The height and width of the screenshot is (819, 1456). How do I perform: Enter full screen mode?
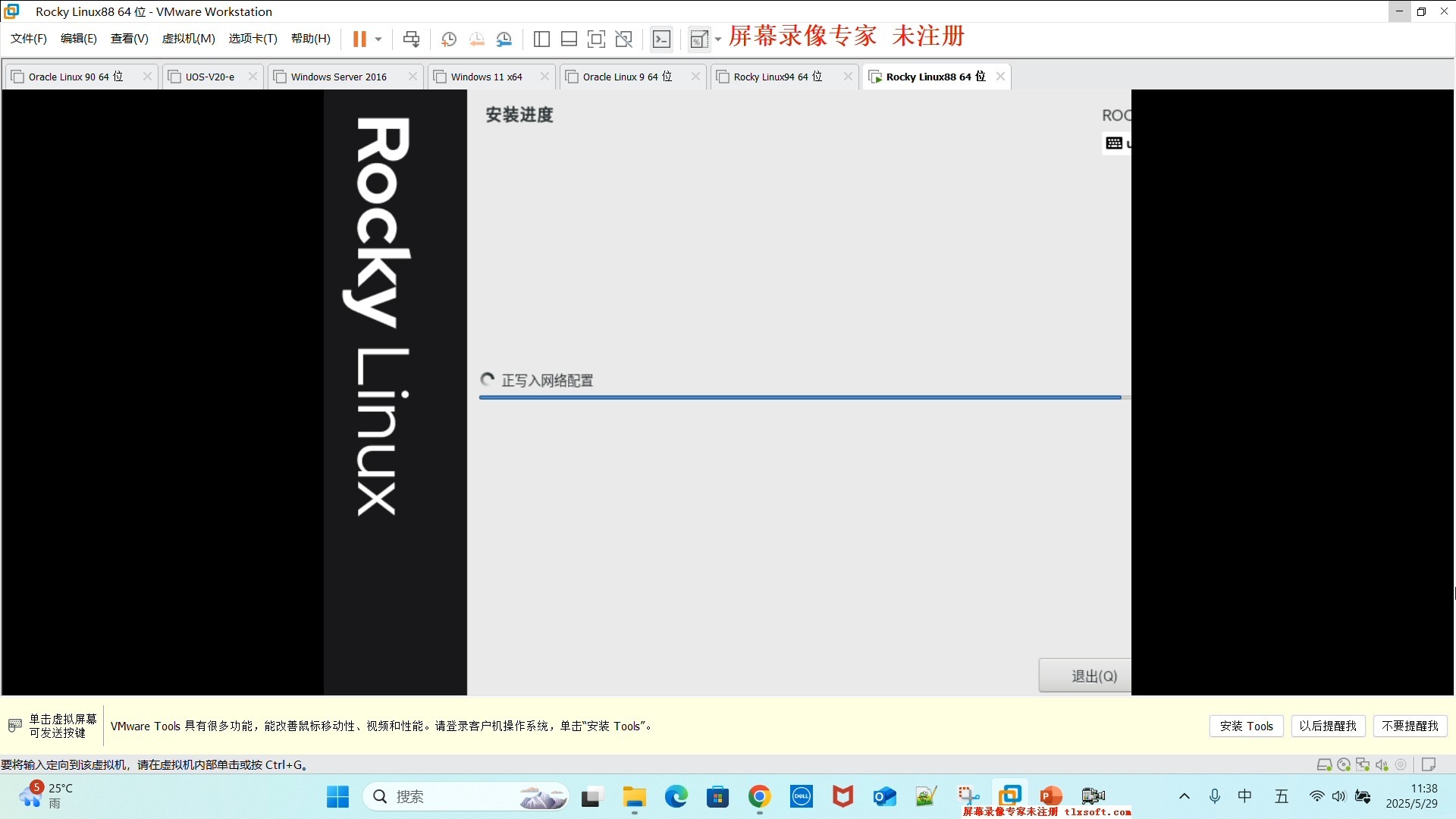click(597, 39)
